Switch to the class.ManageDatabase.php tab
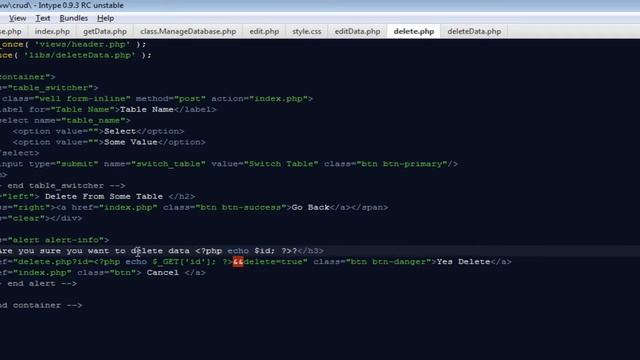 pyautogui.click(x=188, y=31)
